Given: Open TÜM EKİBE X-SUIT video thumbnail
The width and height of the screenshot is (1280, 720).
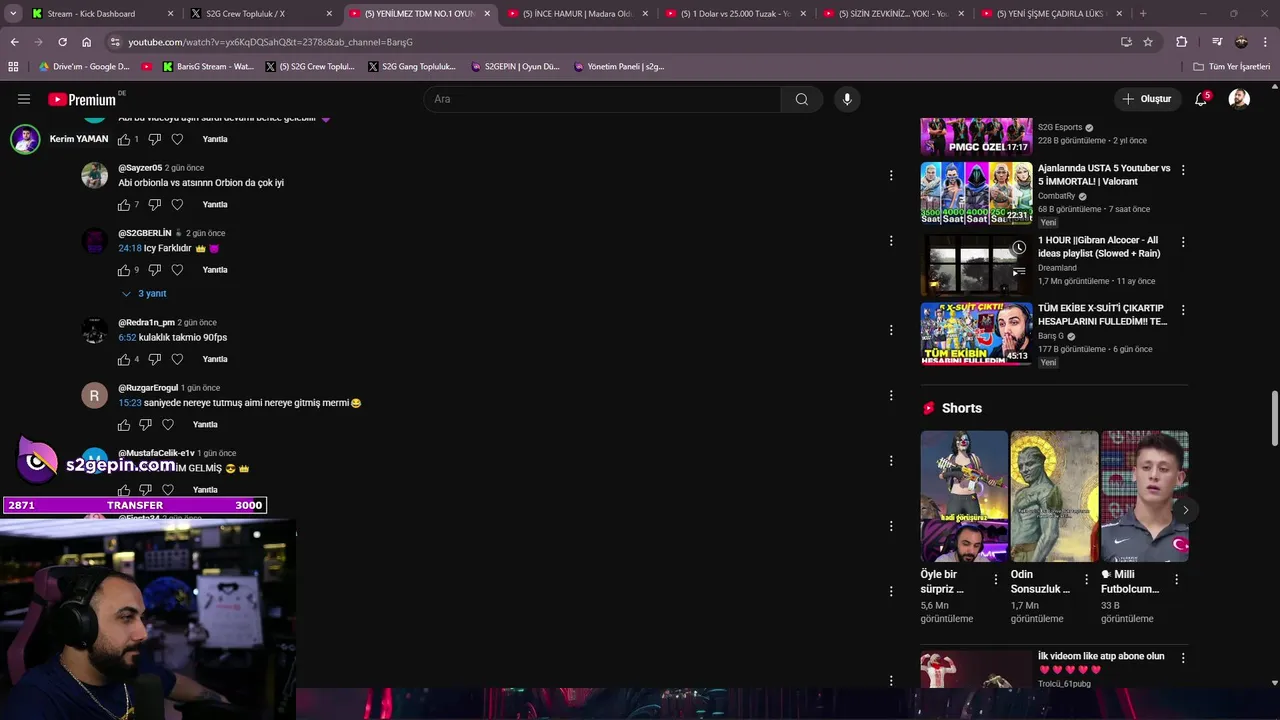Looking at the screenshot, I should [x=976, y=334].
